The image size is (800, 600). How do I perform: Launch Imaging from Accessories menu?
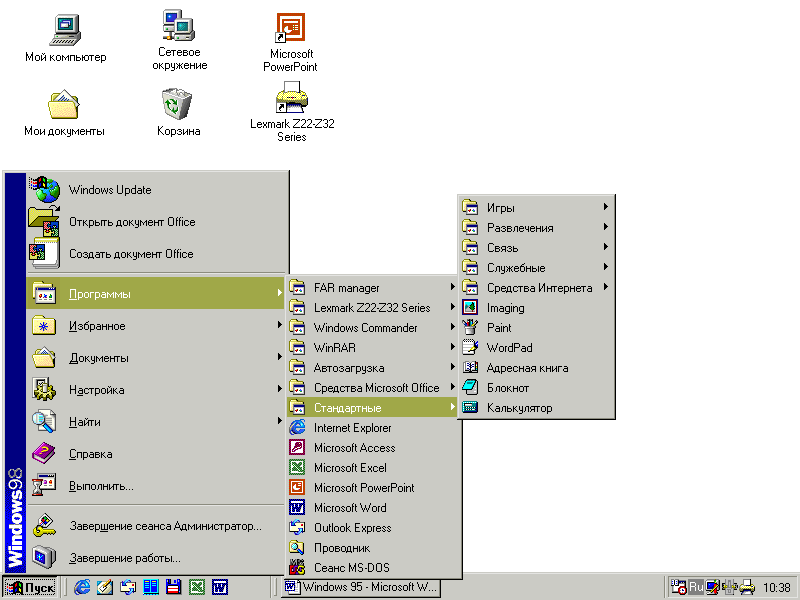536,308
